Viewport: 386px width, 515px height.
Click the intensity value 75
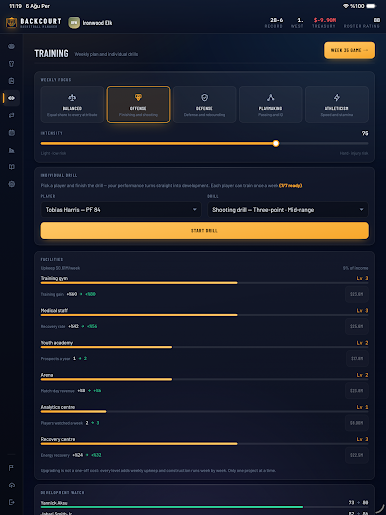[x=365, y=133]
